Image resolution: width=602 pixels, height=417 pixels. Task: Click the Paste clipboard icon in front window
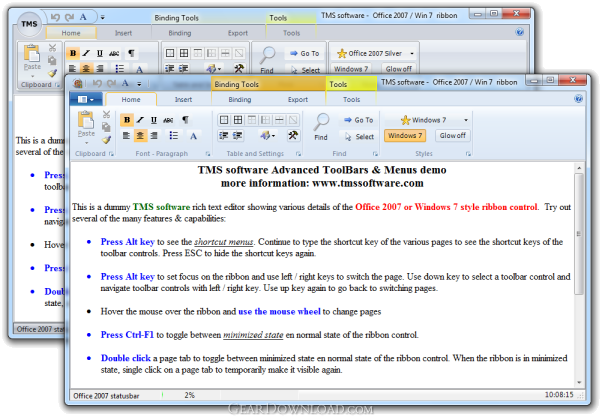[86, 119]
